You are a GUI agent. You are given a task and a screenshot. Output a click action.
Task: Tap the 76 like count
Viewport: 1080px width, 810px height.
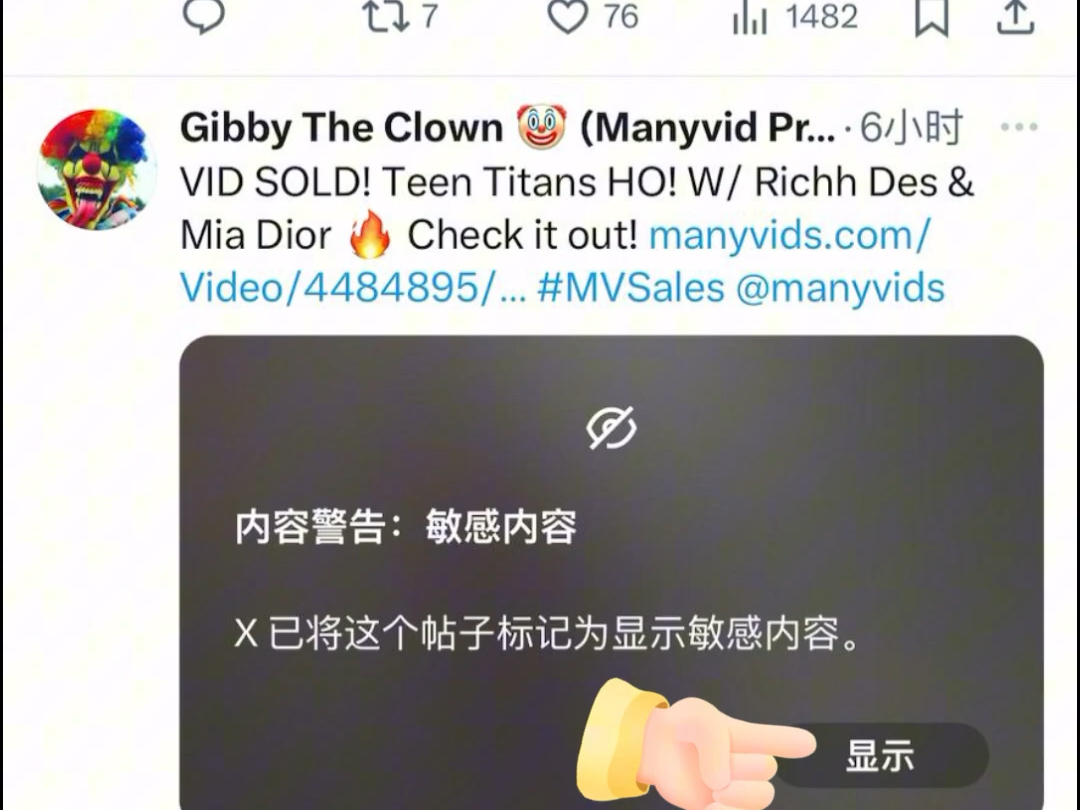(x=621, y=15)
